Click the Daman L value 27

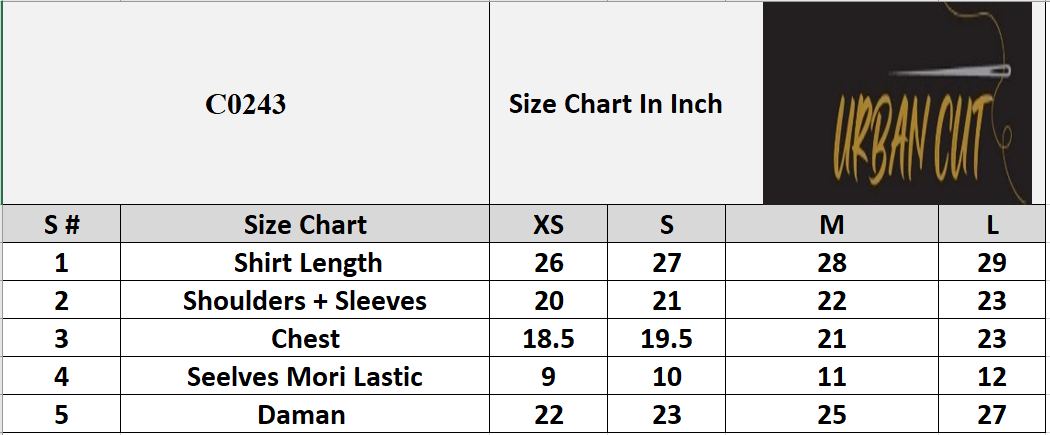click(x=993, y=415)
